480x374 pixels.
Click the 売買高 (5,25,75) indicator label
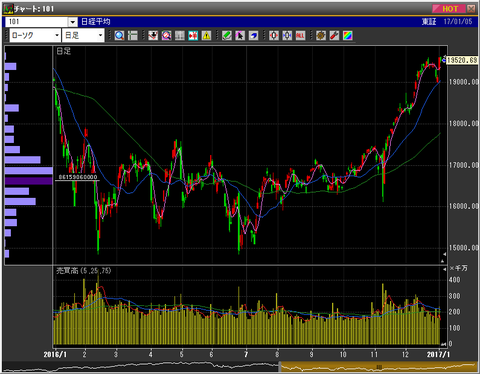(x=83, y=270)
